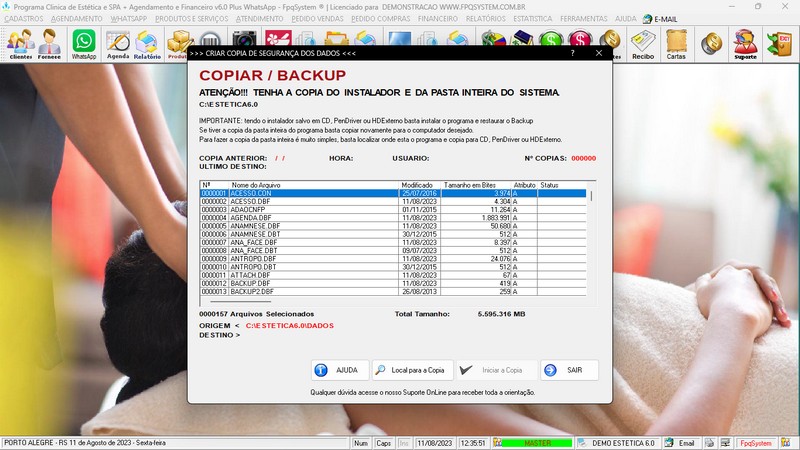Screen dimensions: 800x450
Task: Click the printer icon in status bar
Action: [x=710, y=443]
